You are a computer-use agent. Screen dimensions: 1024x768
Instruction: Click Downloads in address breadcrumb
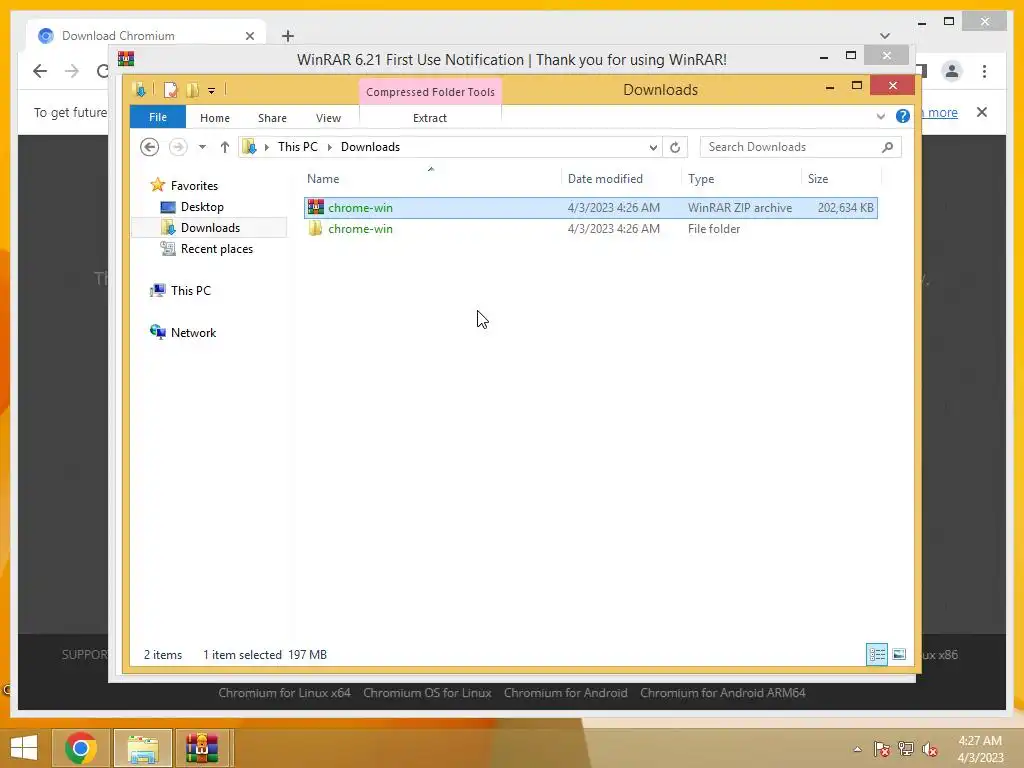[x=370, y=147]
